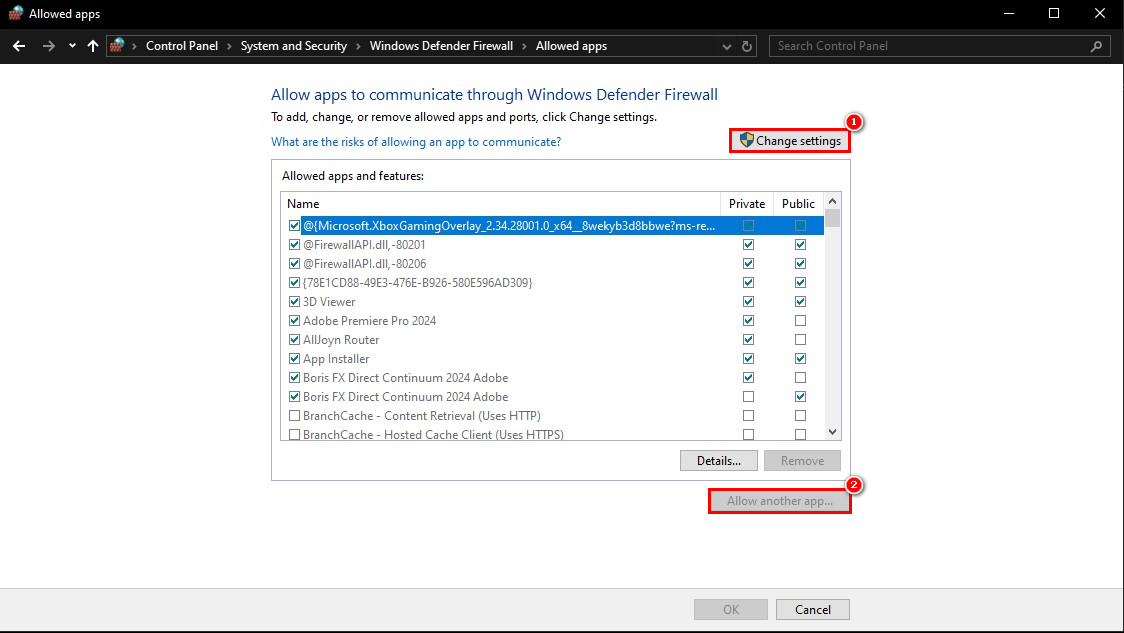Toggle the XboxGamingOverlay row name checkbox

294,226
